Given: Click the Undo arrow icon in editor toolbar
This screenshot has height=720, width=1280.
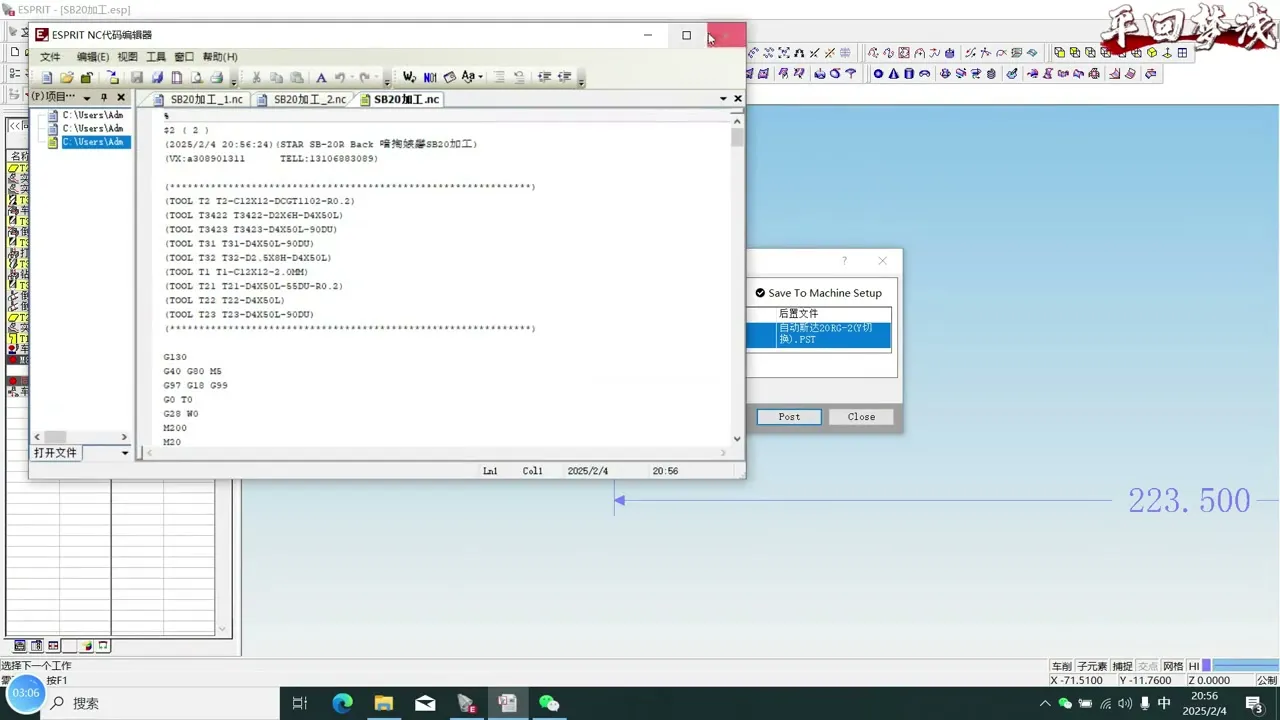Looking at the screenshot, I should [x=341, y=77].
